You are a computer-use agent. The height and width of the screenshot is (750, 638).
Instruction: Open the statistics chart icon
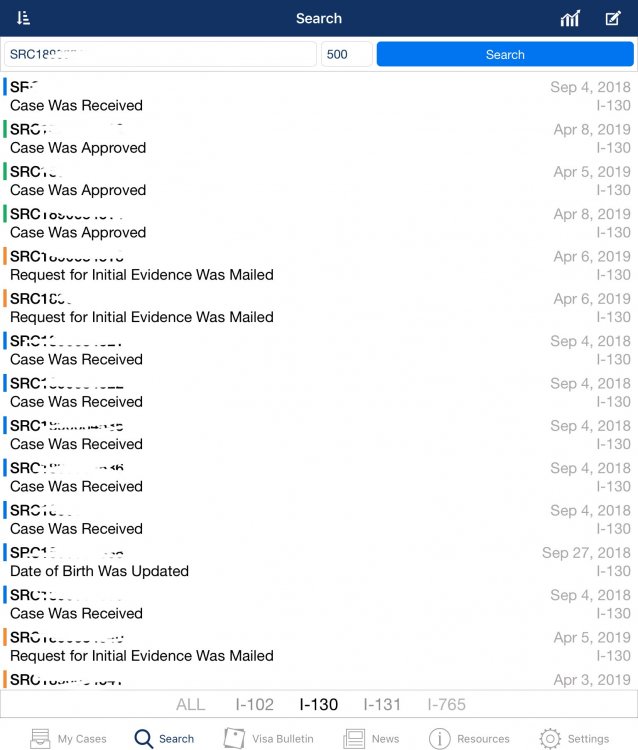coord(570,18)
